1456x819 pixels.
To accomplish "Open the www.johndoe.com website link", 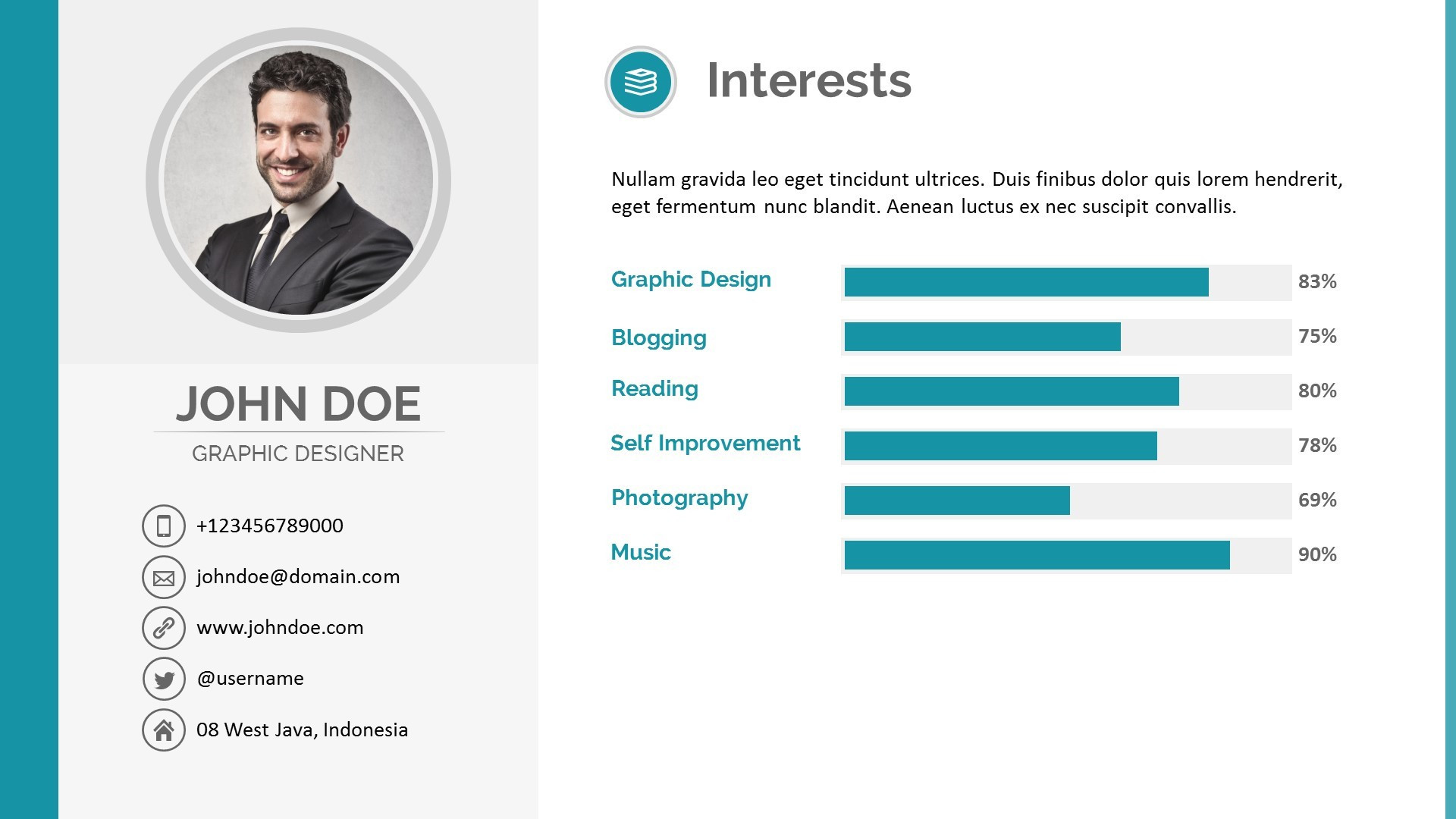I will 280,628.
